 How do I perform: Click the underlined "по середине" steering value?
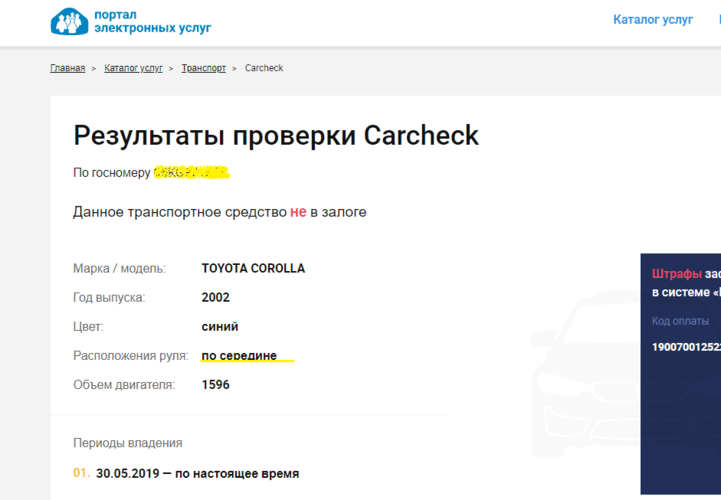click(239, 356)
